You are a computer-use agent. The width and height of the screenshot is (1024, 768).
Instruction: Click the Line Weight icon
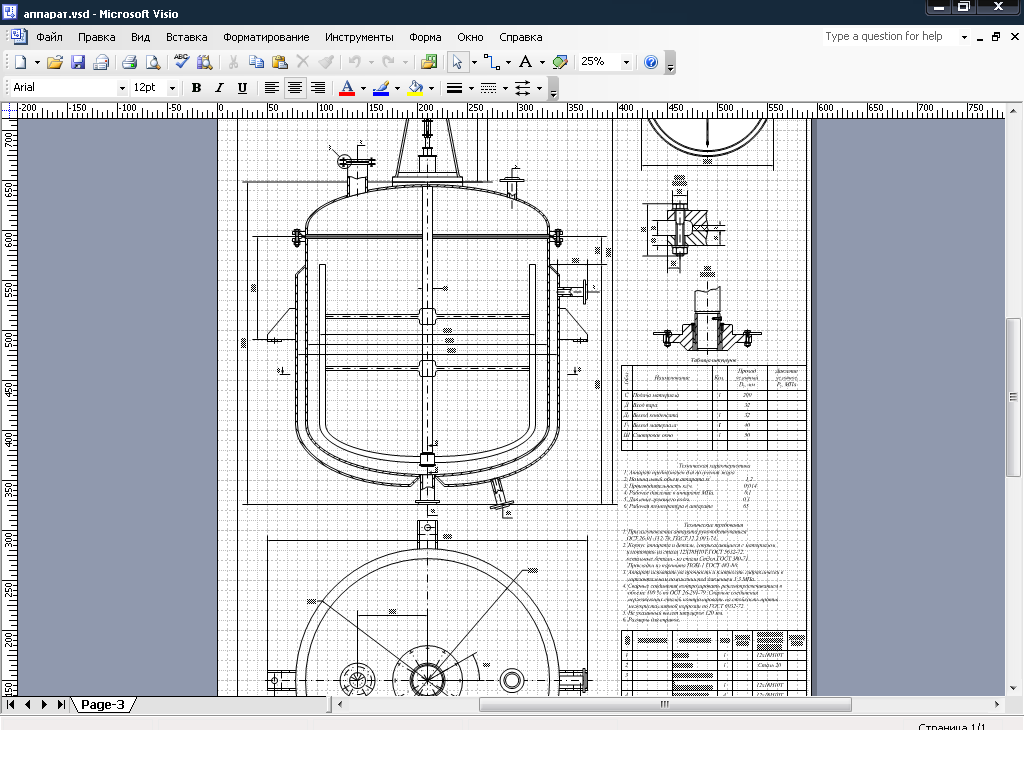(455, 88)
